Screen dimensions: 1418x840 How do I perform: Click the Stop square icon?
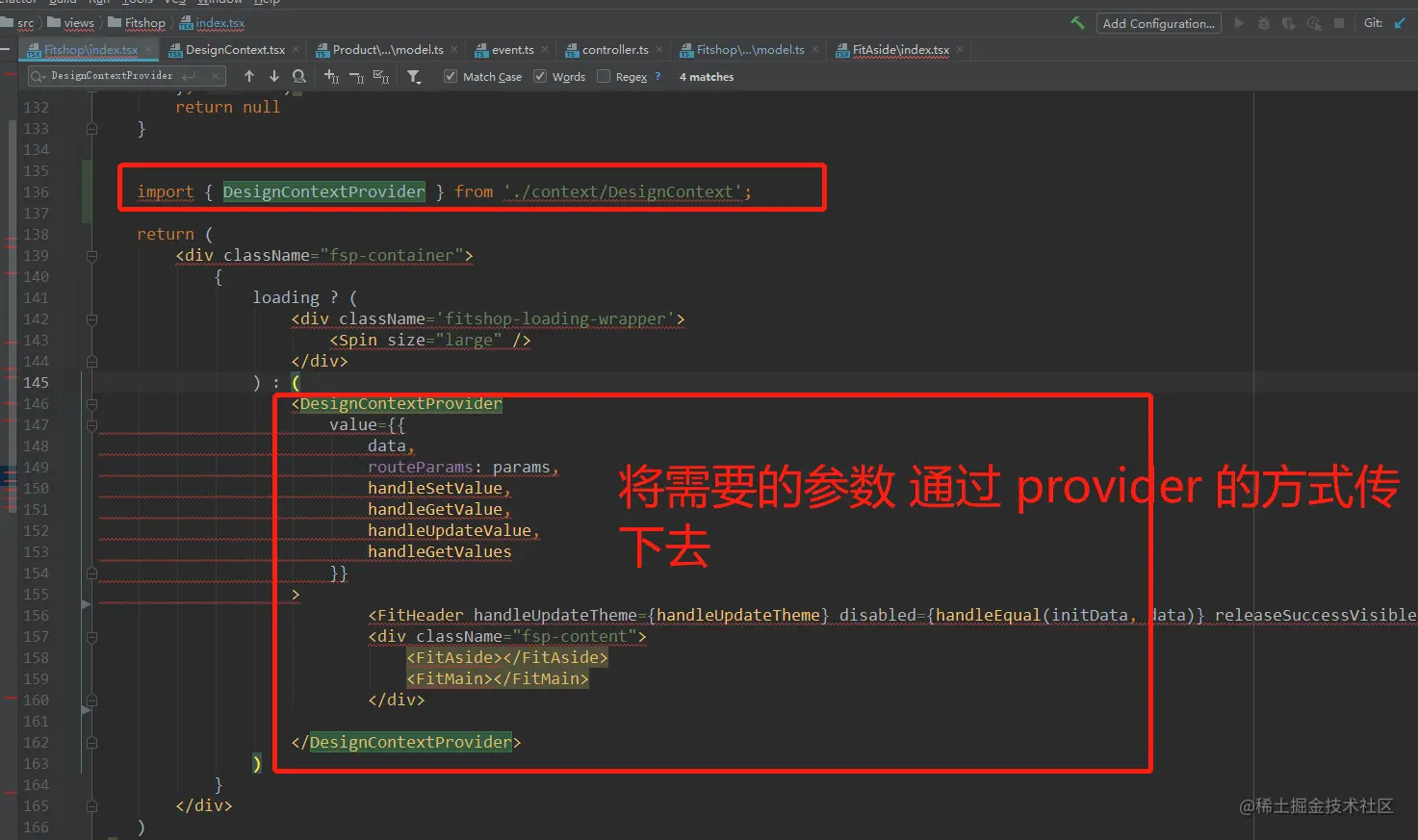(1339, 23)
